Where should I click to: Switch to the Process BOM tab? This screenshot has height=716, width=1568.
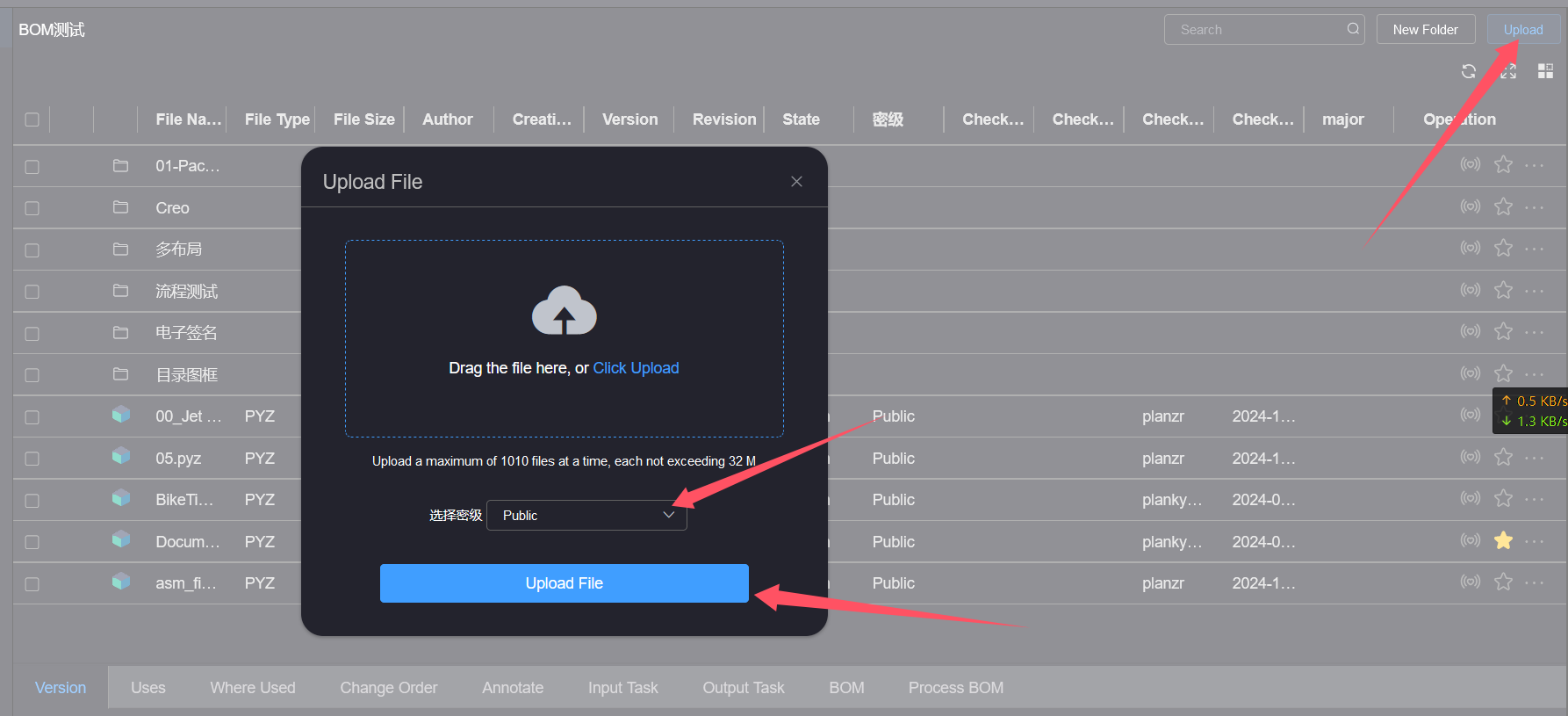point(956,688)
